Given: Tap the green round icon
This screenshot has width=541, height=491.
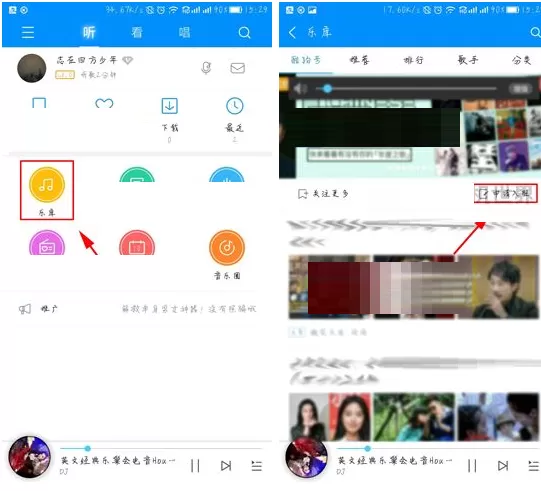Looking at the screenshot, I should point(137,175).
